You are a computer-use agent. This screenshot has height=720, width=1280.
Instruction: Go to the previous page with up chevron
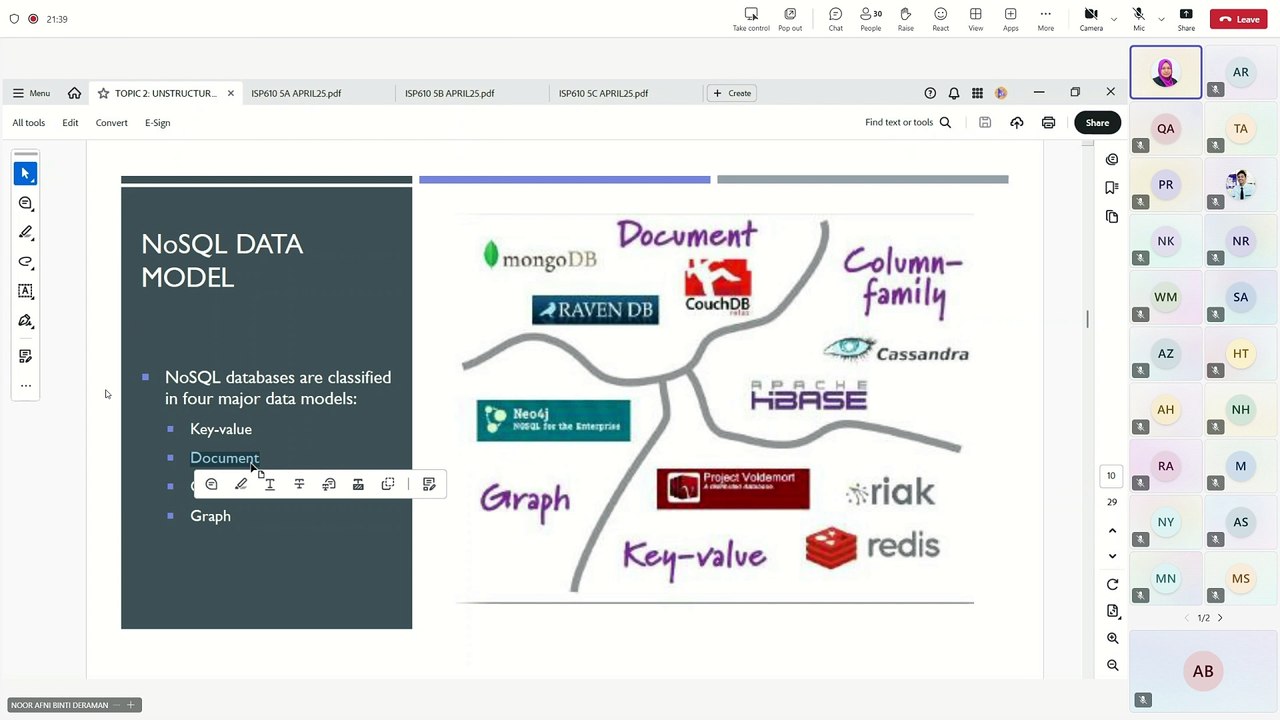point(1112,530)
